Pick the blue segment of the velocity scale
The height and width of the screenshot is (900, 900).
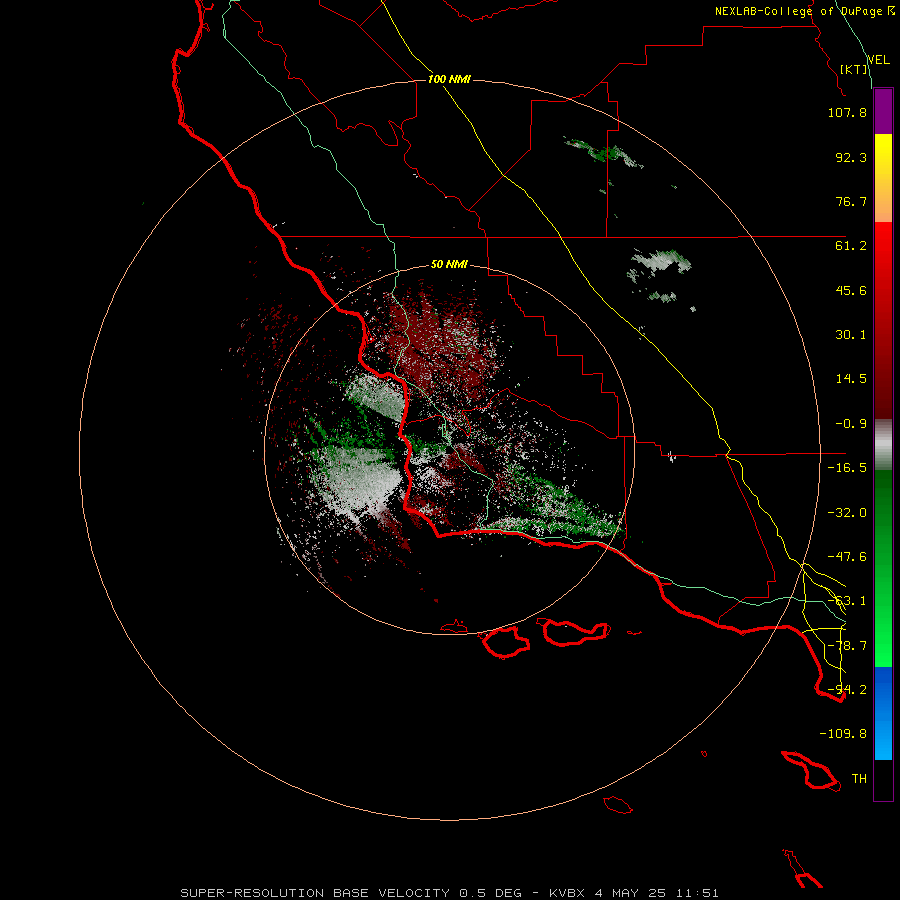coord(883,713)
